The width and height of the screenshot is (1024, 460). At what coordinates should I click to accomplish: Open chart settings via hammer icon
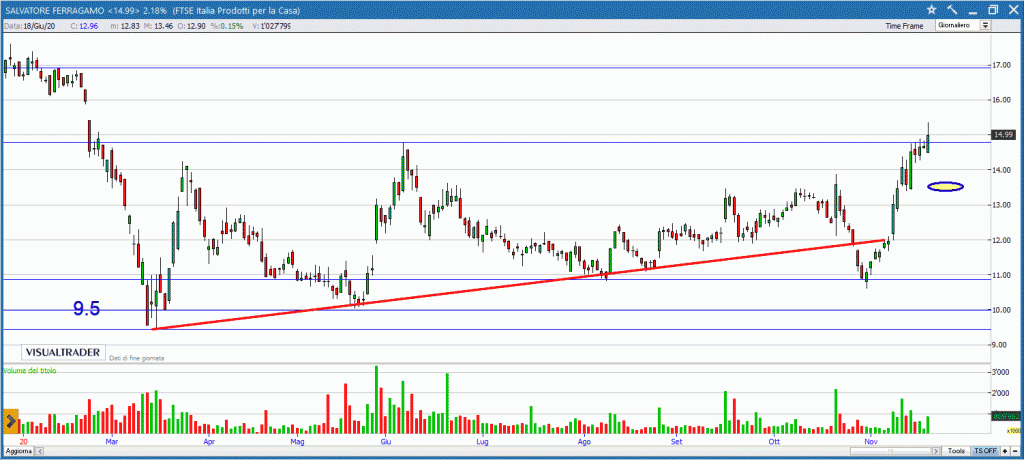point(952,9)
